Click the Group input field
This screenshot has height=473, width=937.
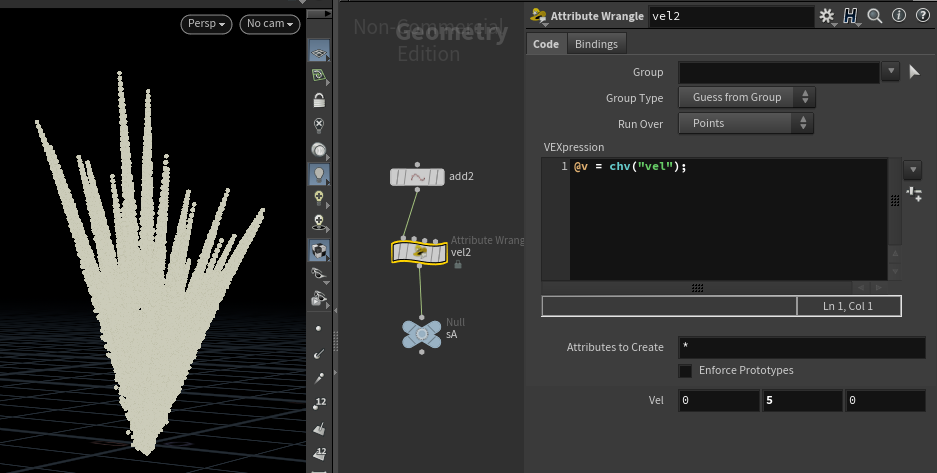pos(779,72)
